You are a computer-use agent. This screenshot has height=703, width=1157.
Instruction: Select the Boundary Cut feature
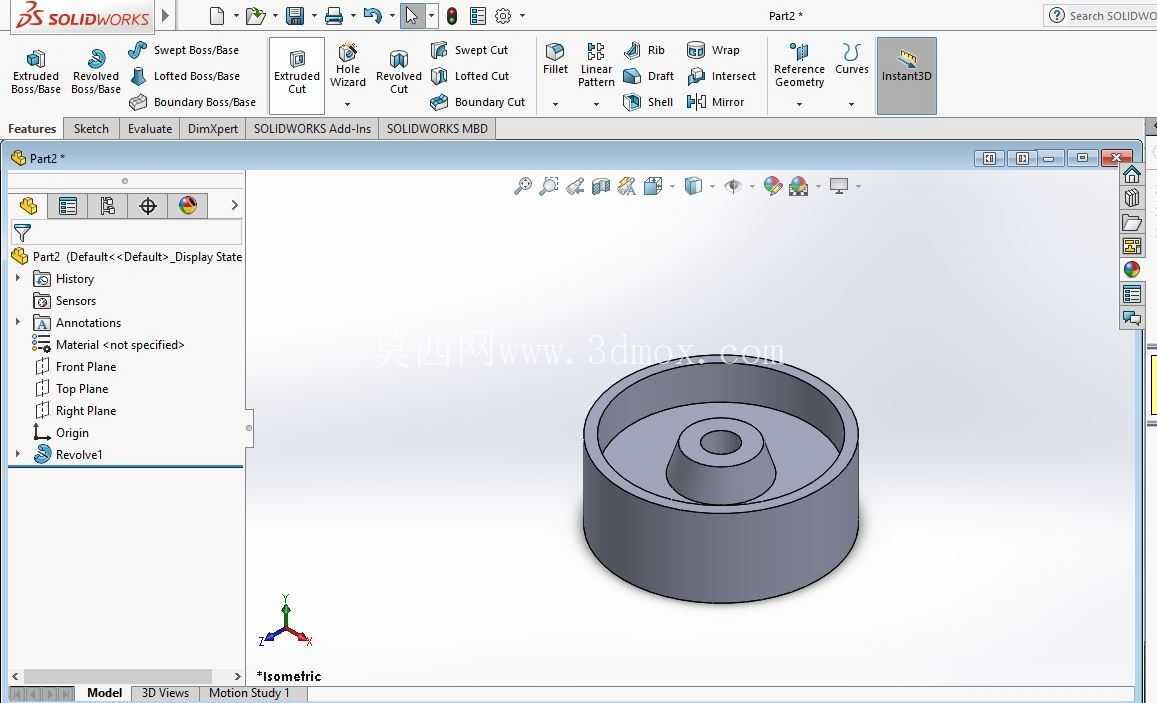coord(477,102)
